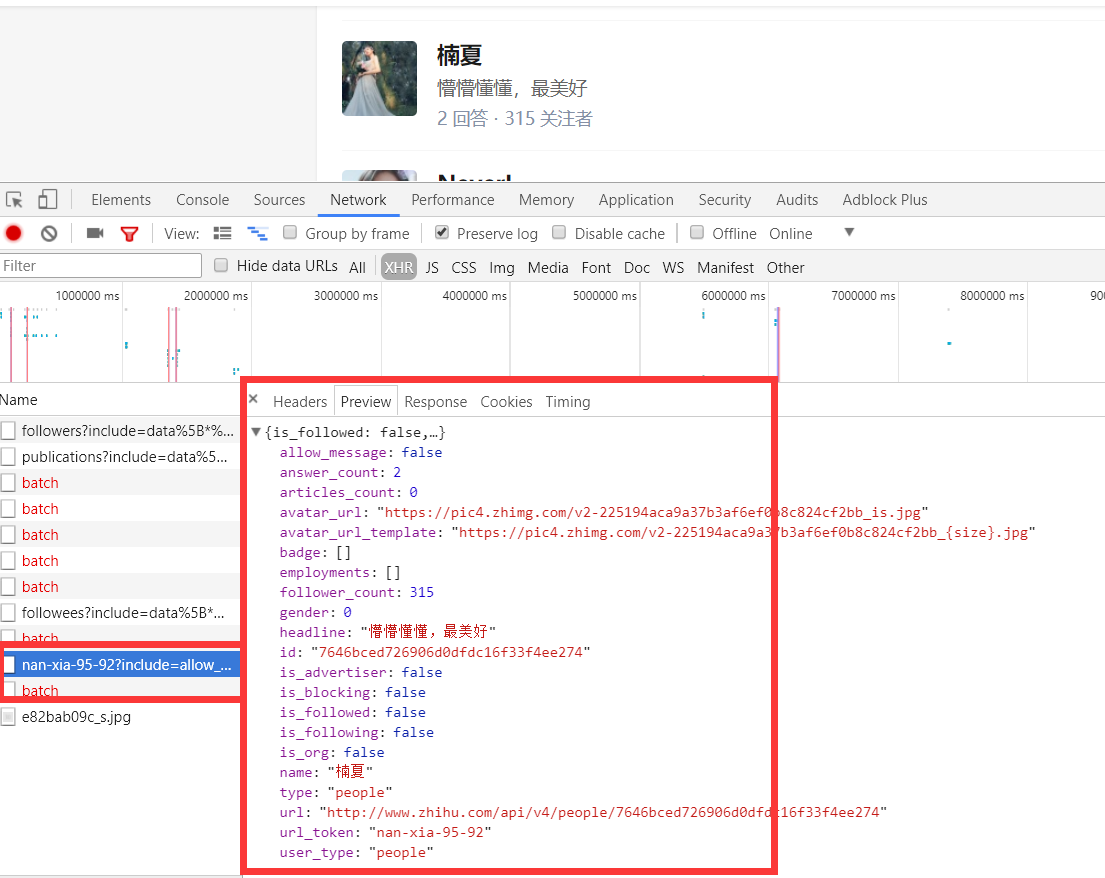Enable the Disable cache checkbox

(559, 233)
